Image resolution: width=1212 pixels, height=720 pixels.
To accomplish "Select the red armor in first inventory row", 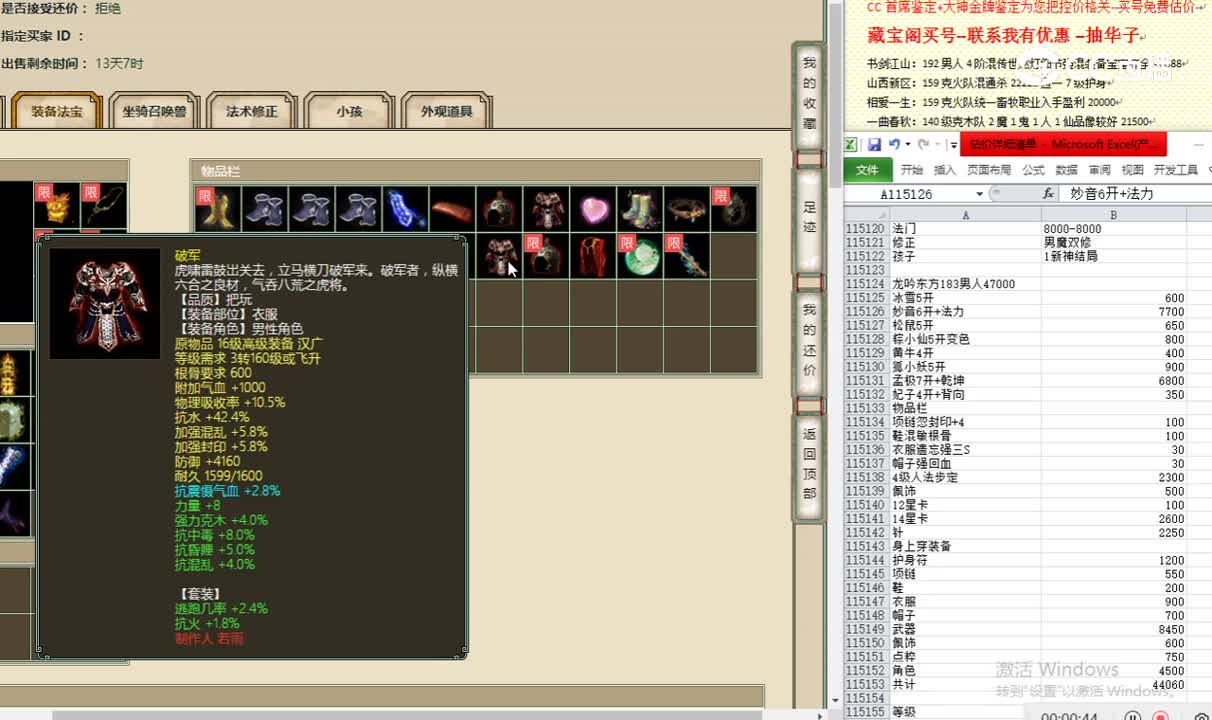I will [x=546, y=209].
